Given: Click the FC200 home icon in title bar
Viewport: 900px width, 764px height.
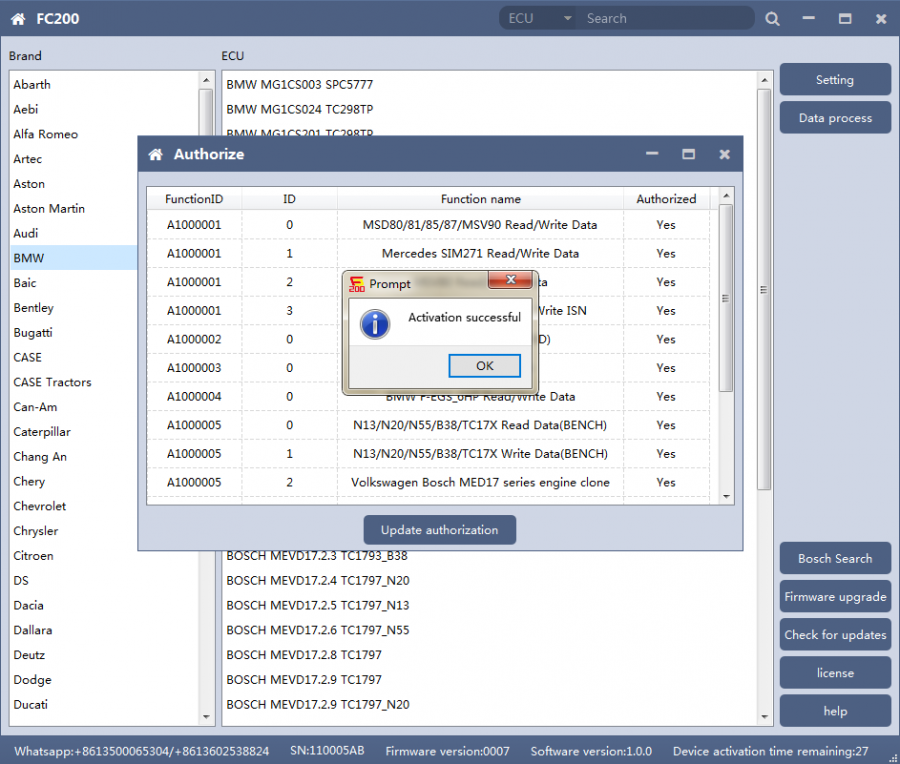Looking at the screenshot, I should pyautogui.click(x=19, y=19).
